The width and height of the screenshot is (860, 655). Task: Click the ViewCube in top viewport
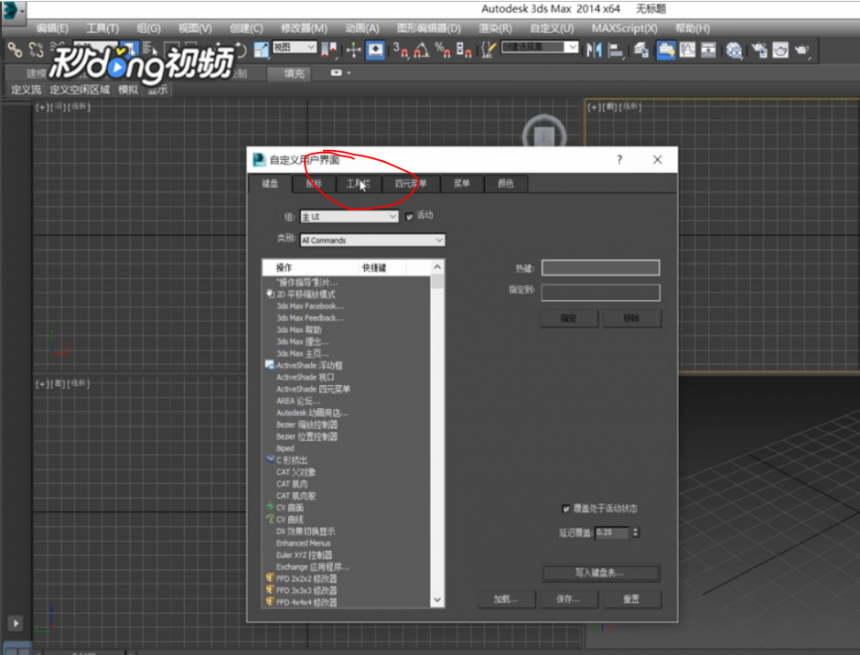tap(544, 133)
